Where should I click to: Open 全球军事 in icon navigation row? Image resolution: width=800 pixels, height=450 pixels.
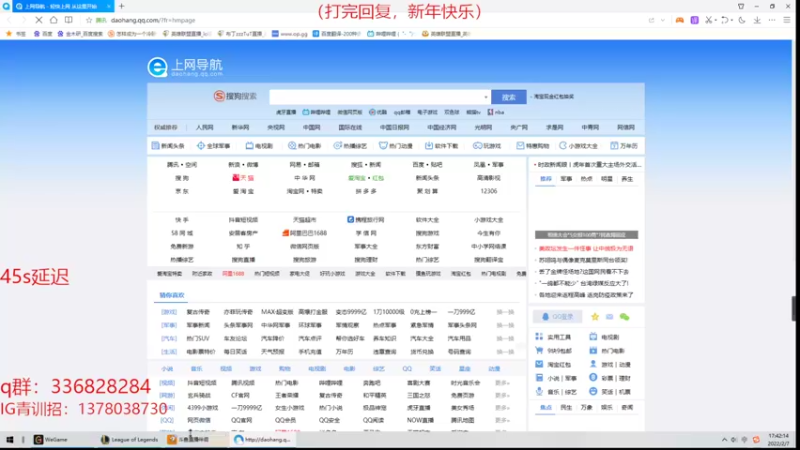coord(214,145)
